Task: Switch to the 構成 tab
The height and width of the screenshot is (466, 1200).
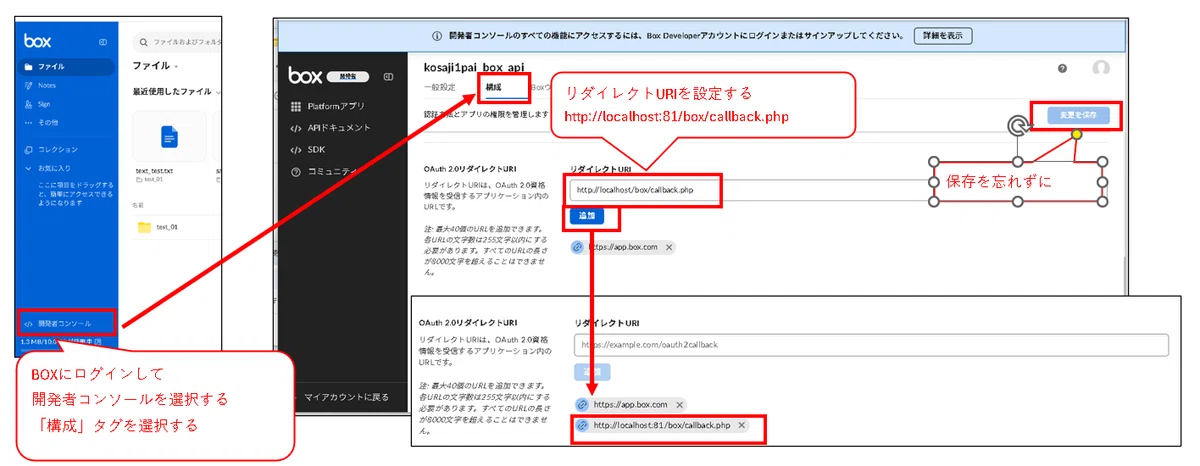Action: [493, 88]
